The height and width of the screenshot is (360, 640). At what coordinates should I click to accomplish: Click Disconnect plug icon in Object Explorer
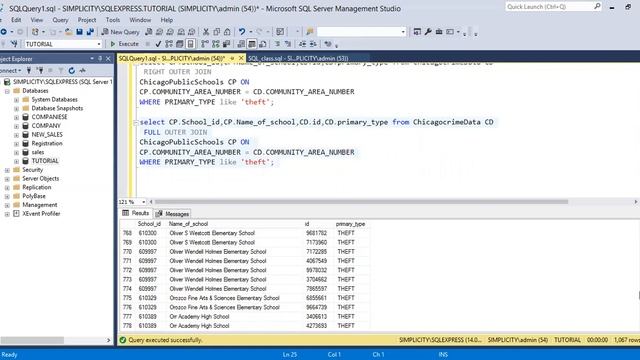coord(40,71)
